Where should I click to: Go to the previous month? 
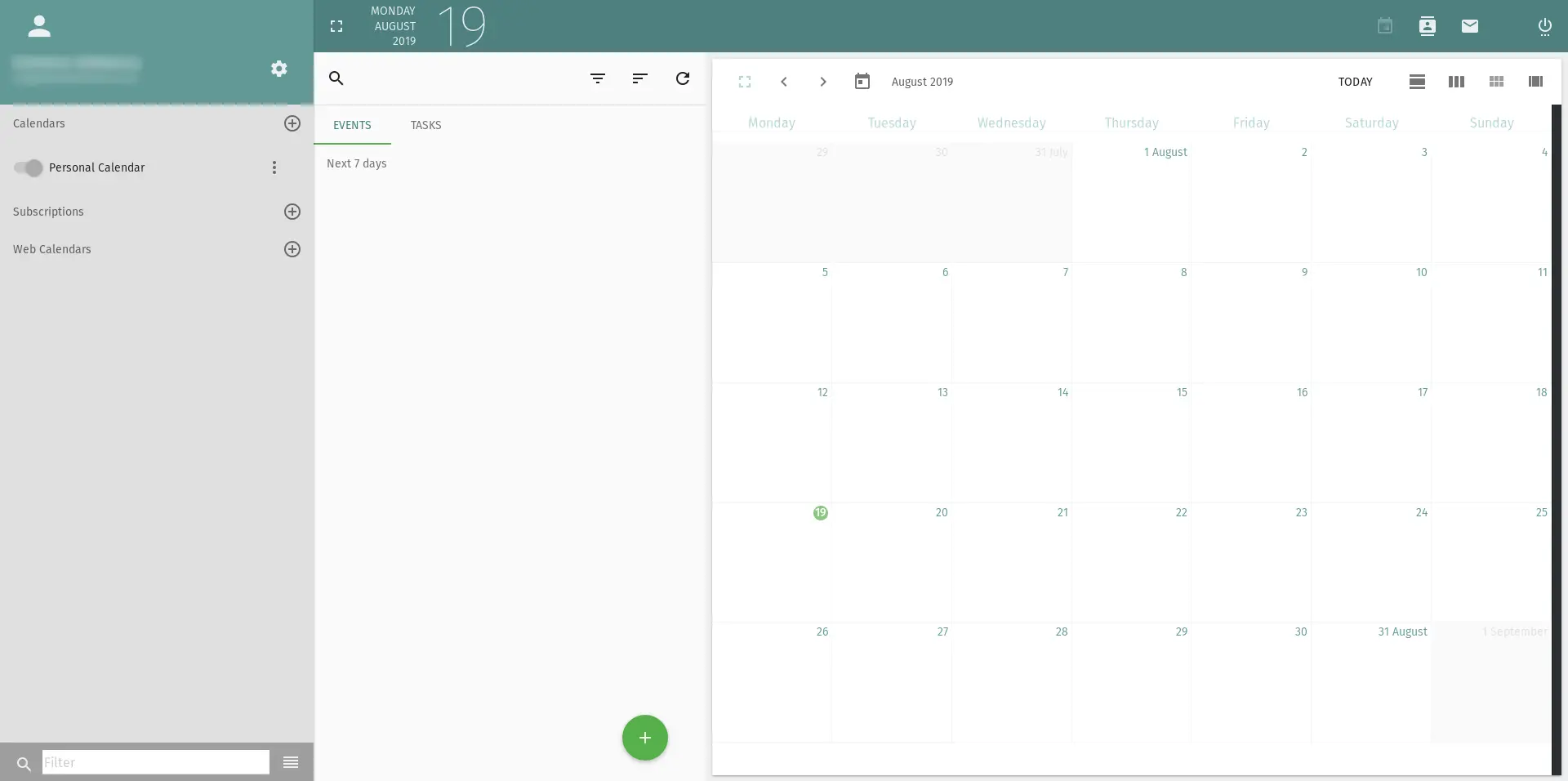(783, 82)
